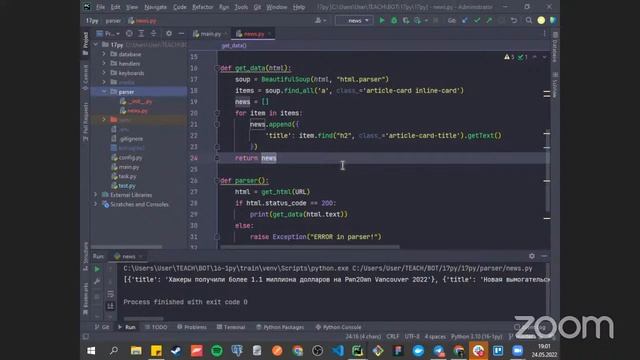Open the Project view selector dropdown
Viewport: 640px width, 360px height.
108,33
